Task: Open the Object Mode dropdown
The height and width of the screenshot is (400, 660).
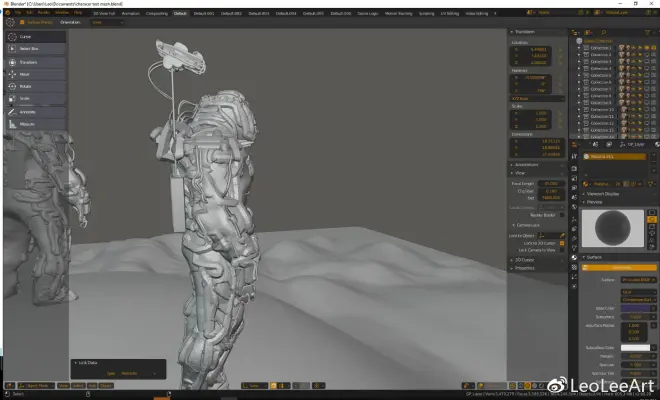Action: (36, 385)
